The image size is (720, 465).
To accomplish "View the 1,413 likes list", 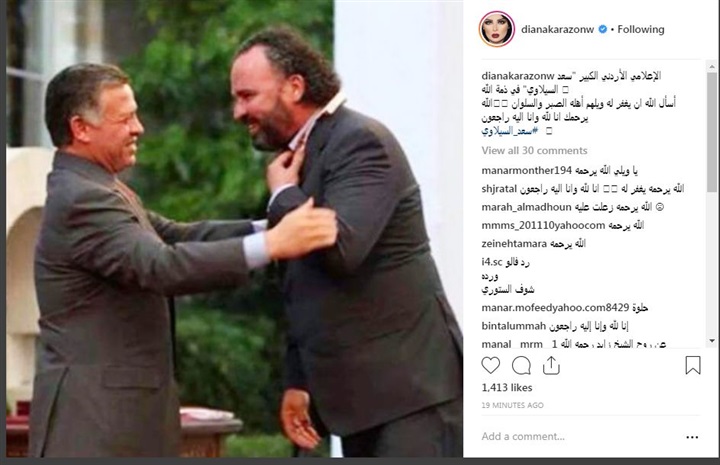I will pos(506,388).
